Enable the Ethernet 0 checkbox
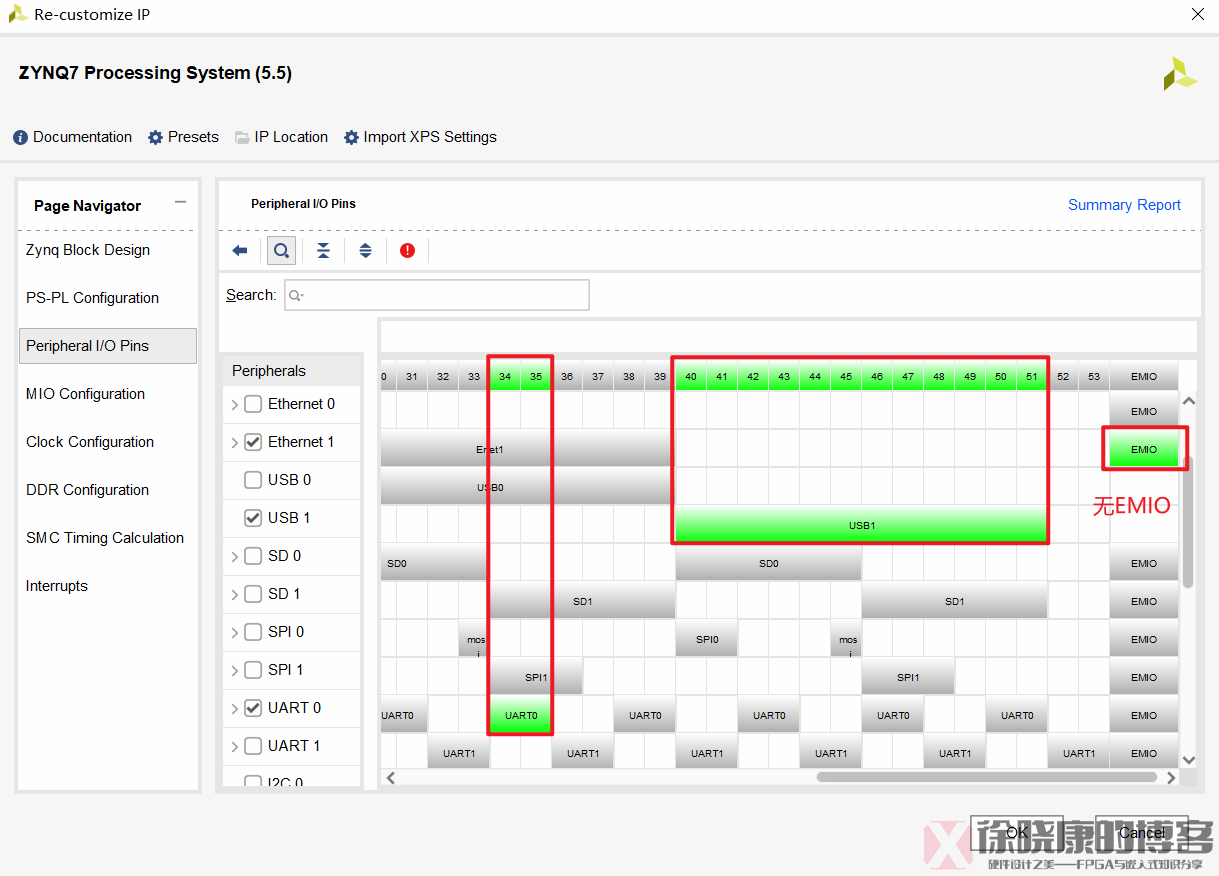The width and height of the screenshot is (1219, 876). (253, 404)
